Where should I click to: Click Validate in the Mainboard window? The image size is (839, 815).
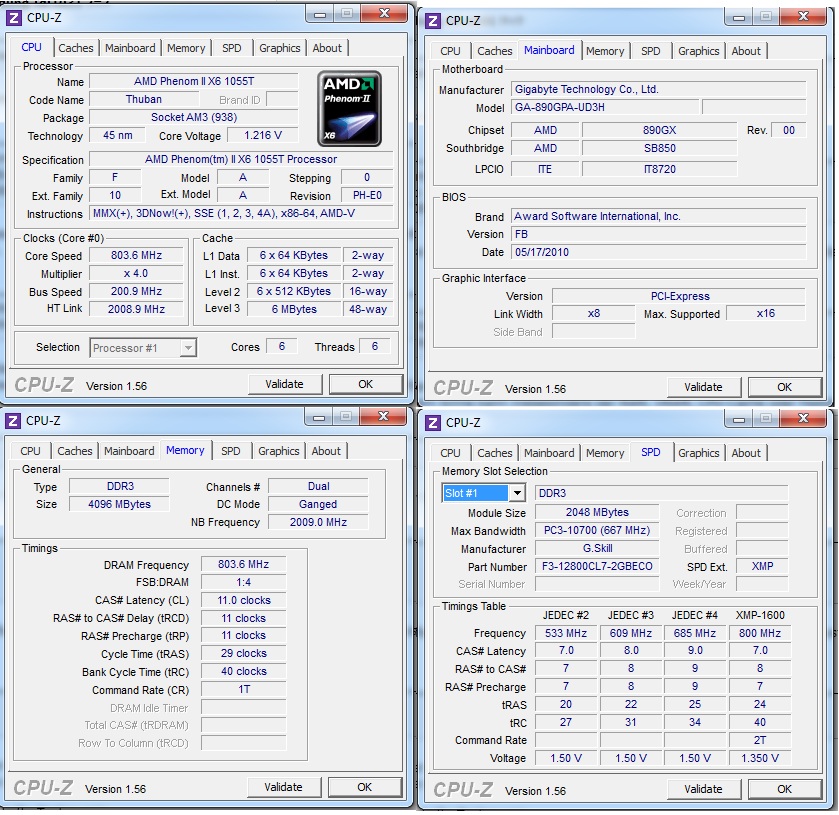click(x=704, y=387)
